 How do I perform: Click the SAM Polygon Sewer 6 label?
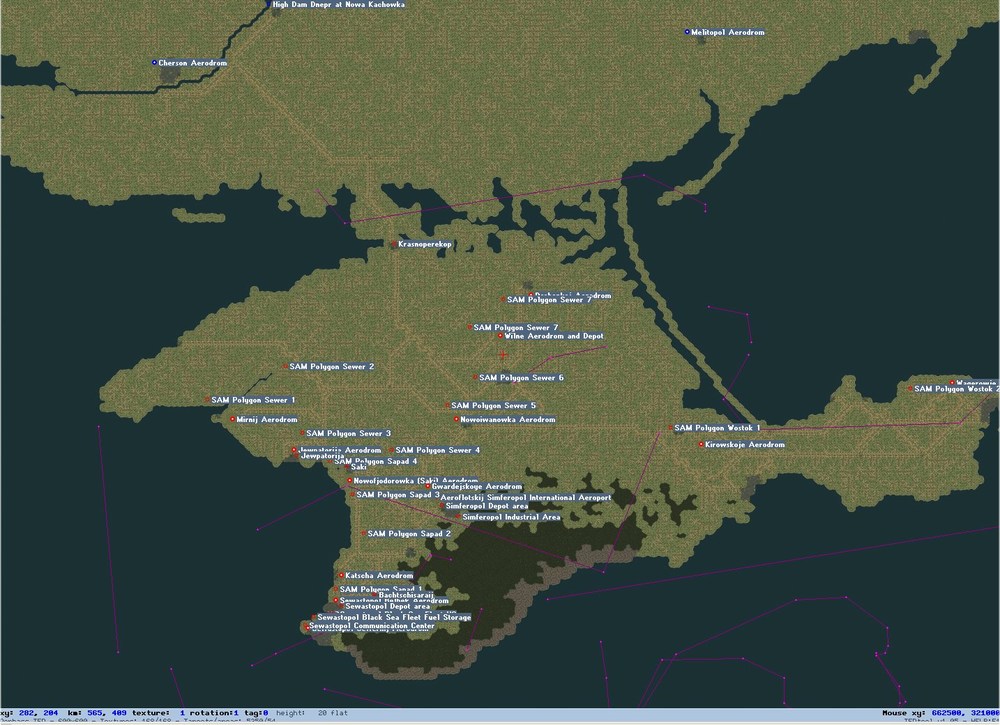point(522,377)
